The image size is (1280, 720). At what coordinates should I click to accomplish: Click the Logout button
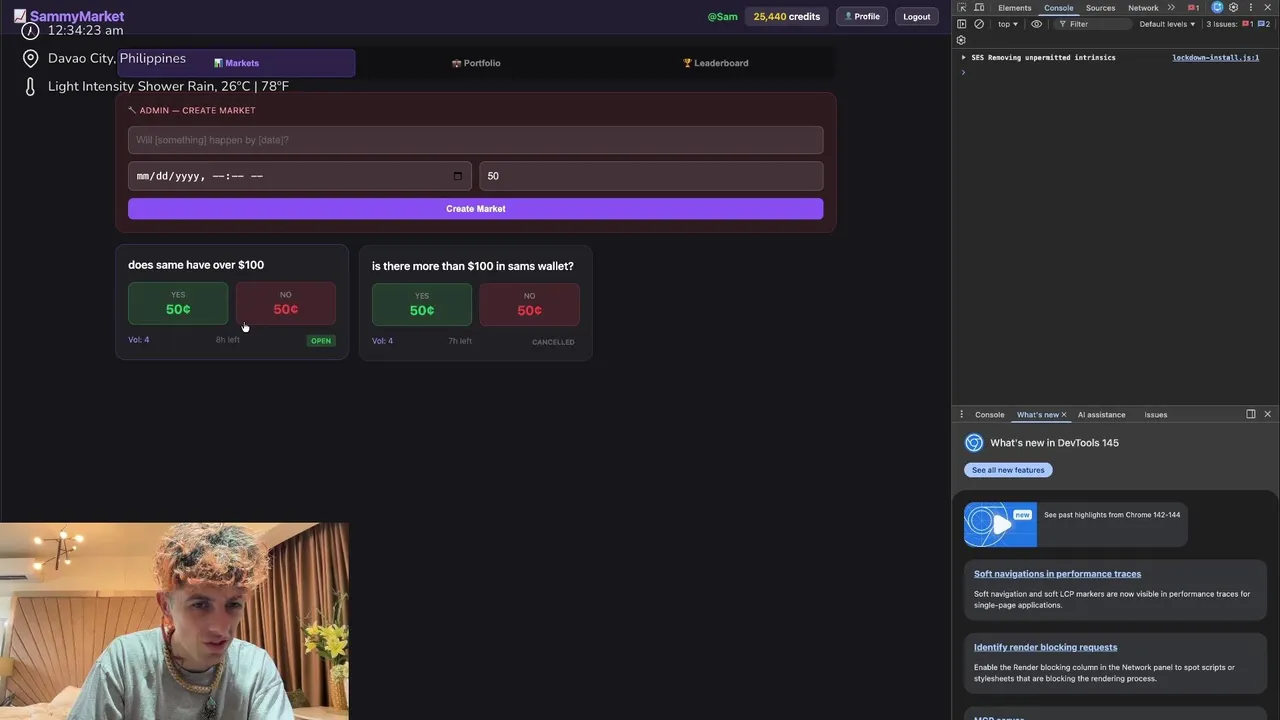pyautogui.click(x=916, y=16)
